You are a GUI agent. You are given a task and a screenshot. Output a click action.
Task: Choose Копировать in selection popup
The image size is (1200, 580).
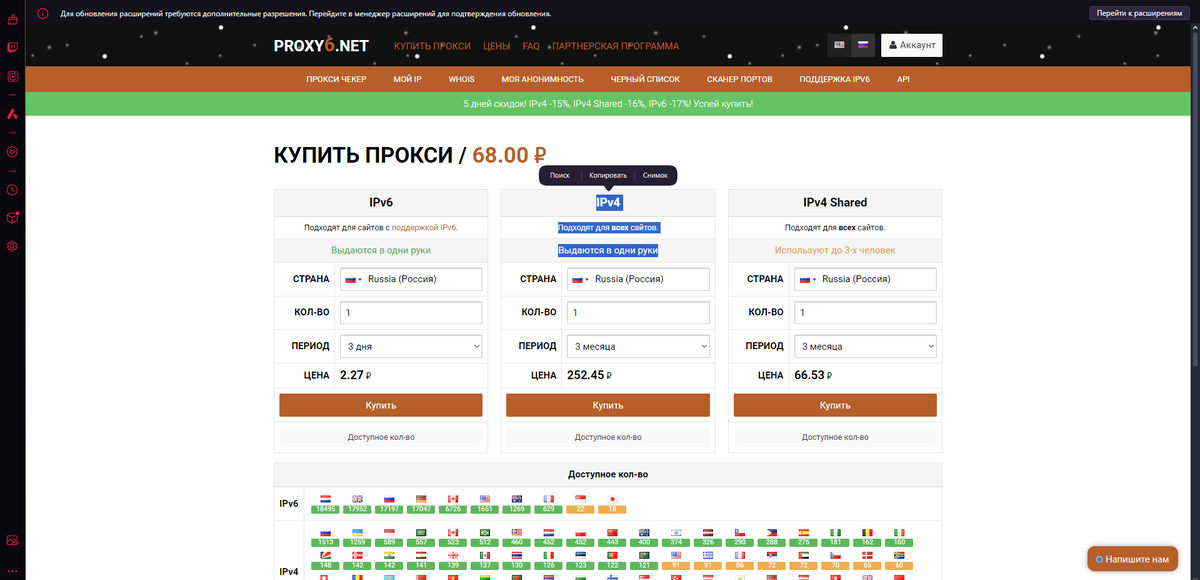tap(608, 175)
